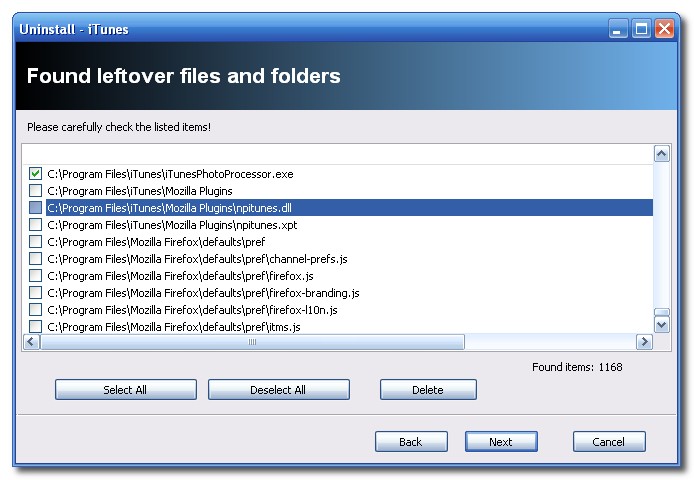Click the vertical scrollbar thumb

(662, 312)
